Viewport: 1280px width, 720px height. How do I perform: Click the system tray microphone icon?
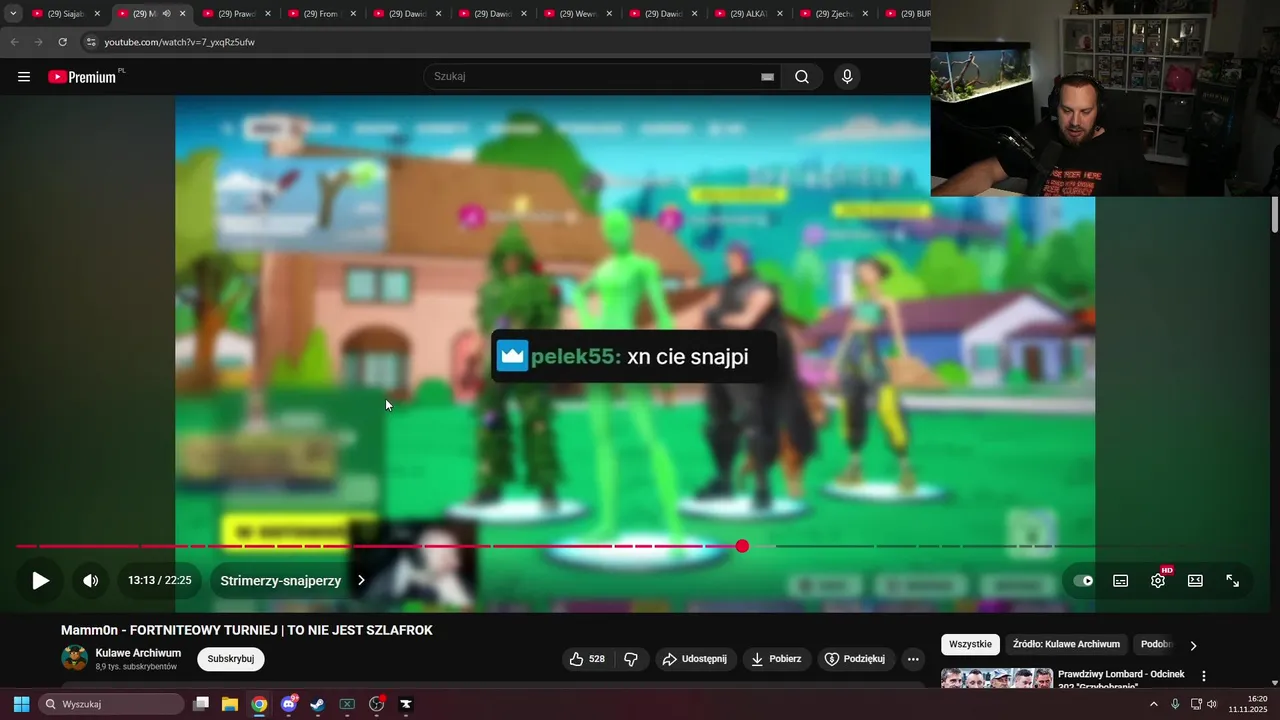click(x=1175, y=704)
